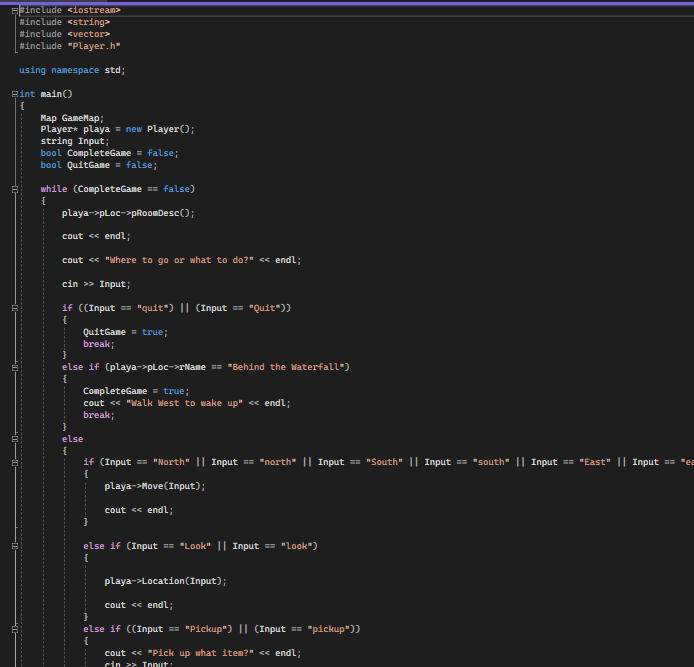Click the 'playa->Move(Input);' call
The height and width of the screenshot is (667, 694).
pos(155,486)
